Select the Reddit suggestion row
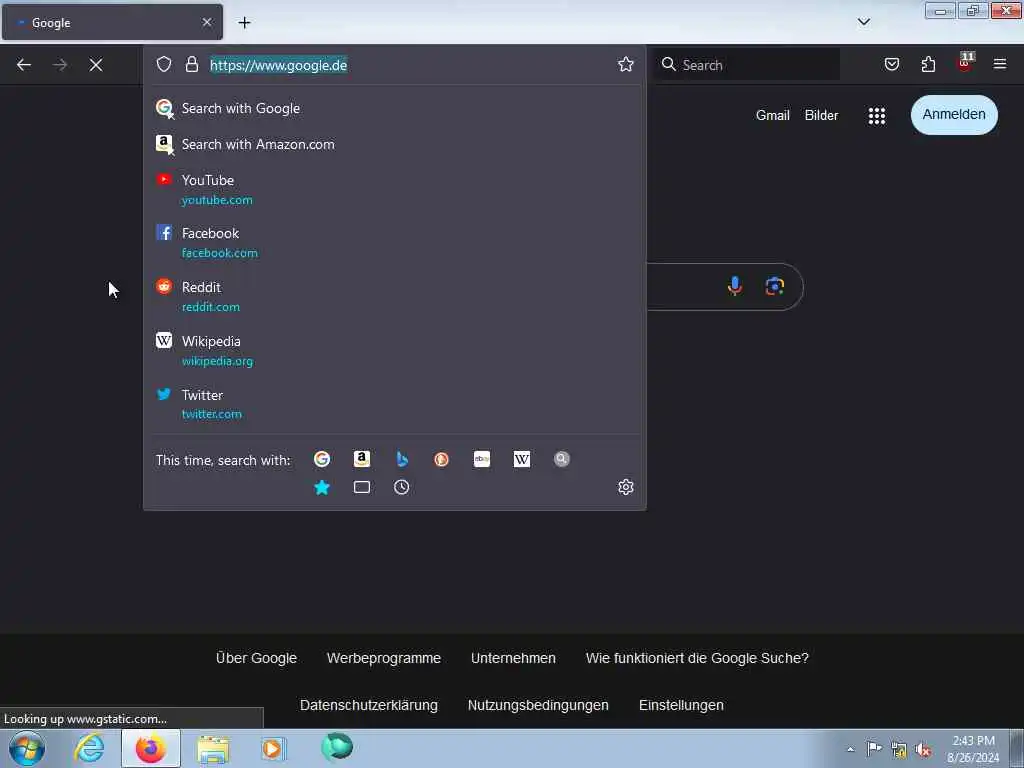The image size is (1024, 768). (x=394, y=296)
